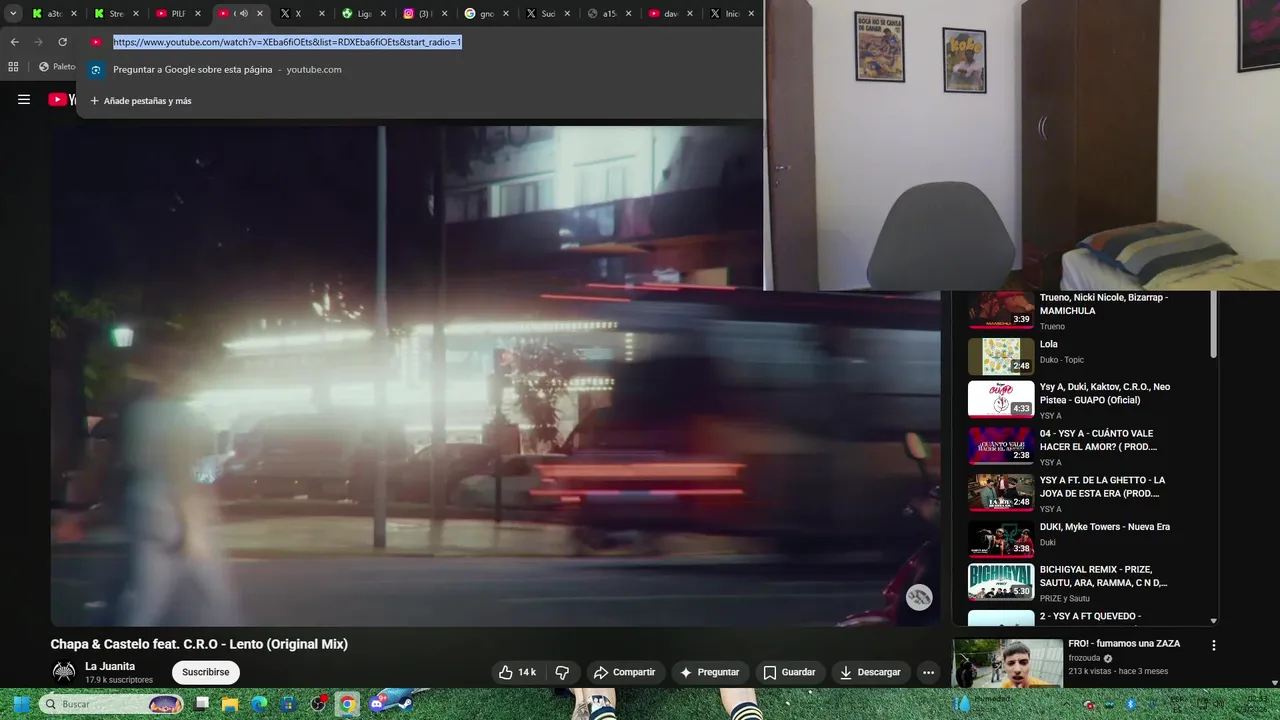Click the mix playlist scroll-down arrow
The height and width of the screenshot is (720, 1280).
tap(1214, 621)
